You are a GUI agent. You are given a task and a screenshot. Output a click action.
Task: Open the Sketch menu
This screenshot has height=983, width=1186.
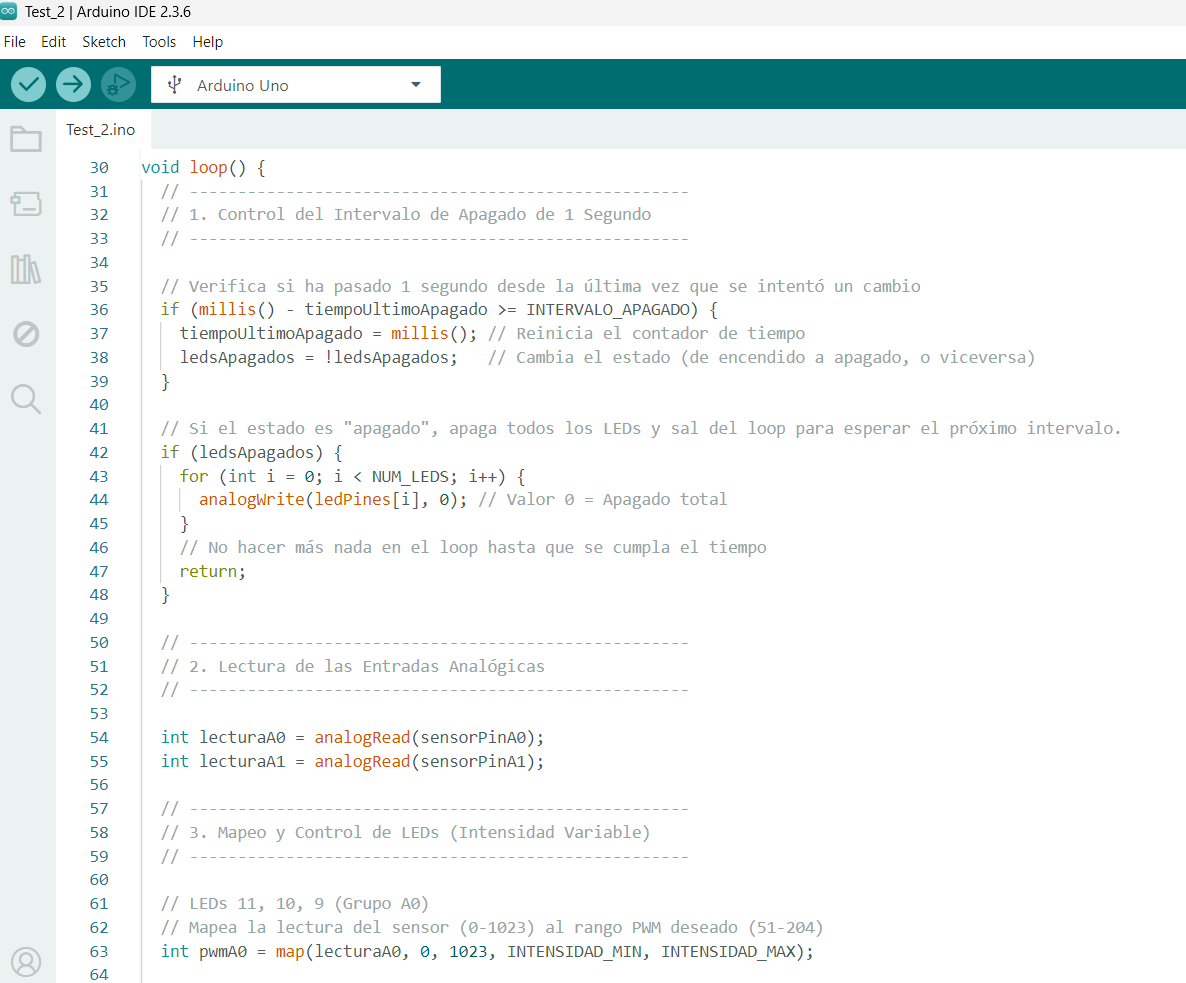point(104,42)
